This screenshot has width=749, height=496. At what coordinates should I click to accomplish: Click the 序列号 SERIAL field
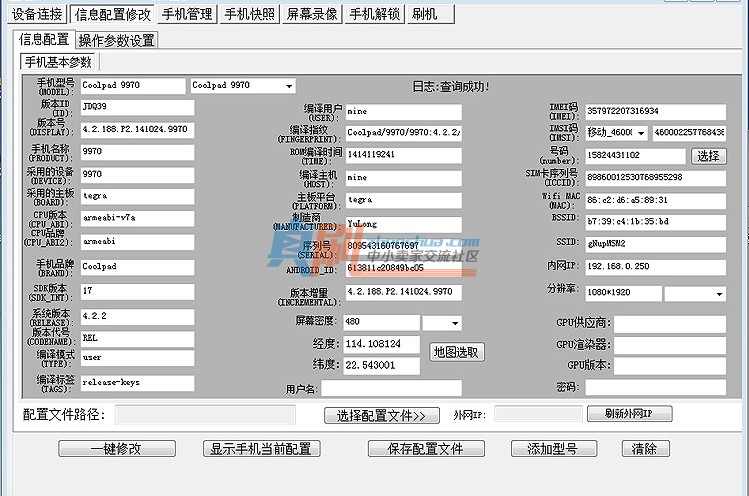[x=404, y=247]
